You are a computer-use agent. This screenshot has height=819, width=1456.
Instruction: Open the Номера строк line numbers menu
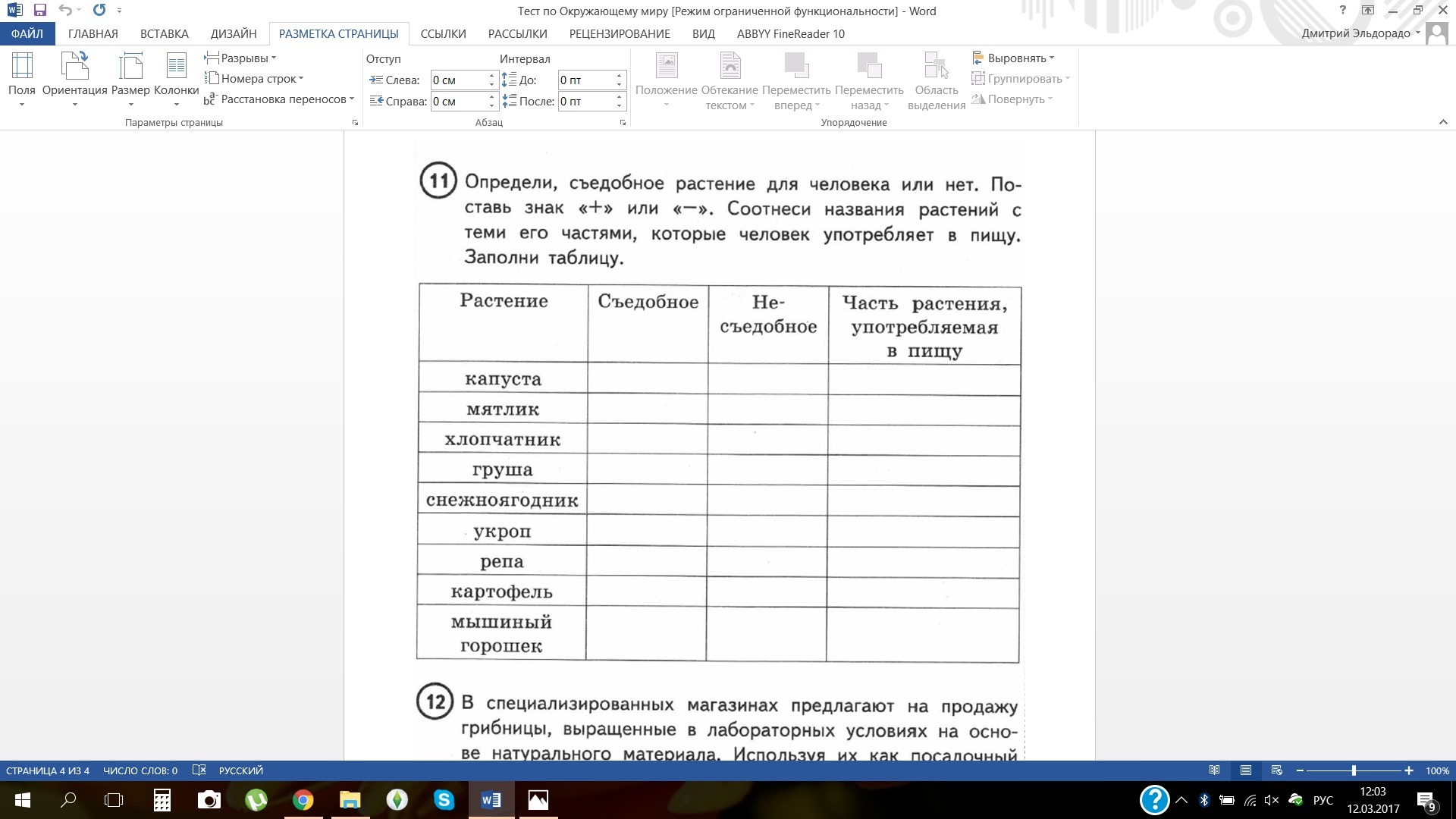pos(254,79)
